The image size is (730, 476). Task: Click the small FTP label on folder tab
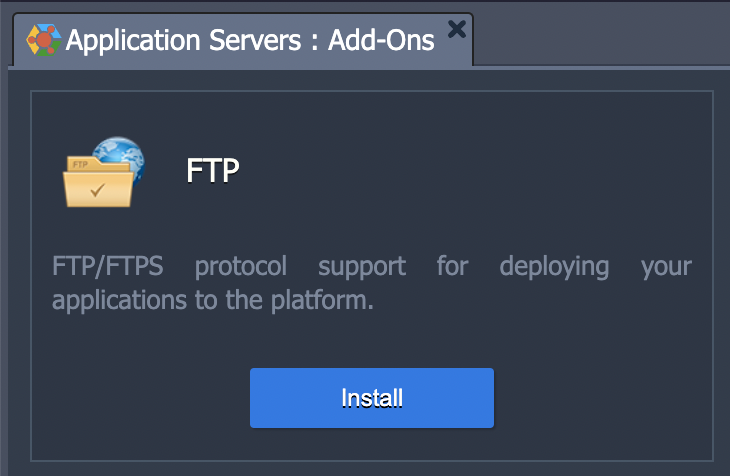80,164
